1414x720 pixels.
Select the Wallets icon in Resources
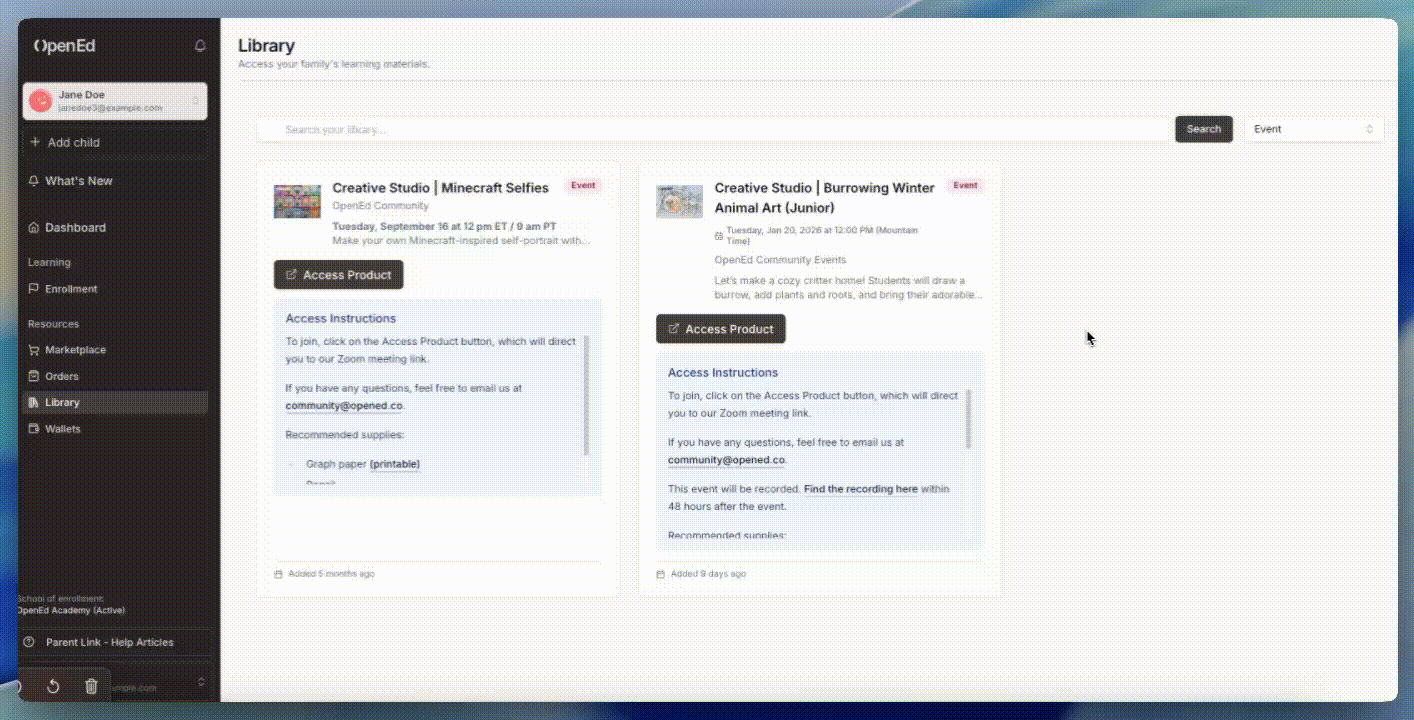click(33, 428)
